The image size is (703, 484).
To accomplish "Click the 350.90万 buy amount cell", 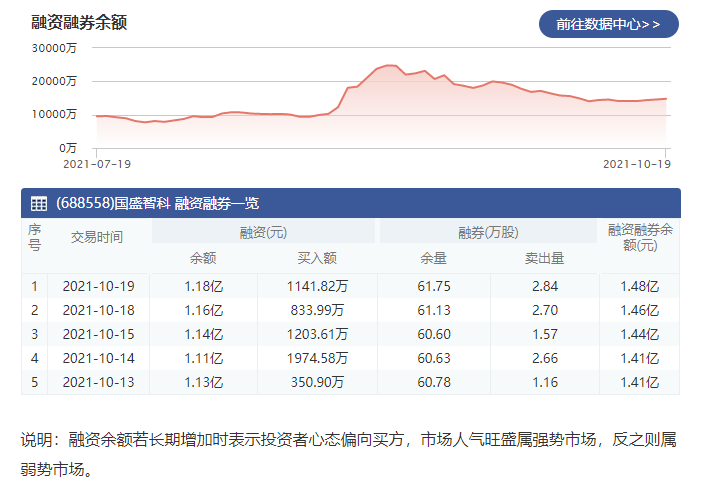I will 317,382.
